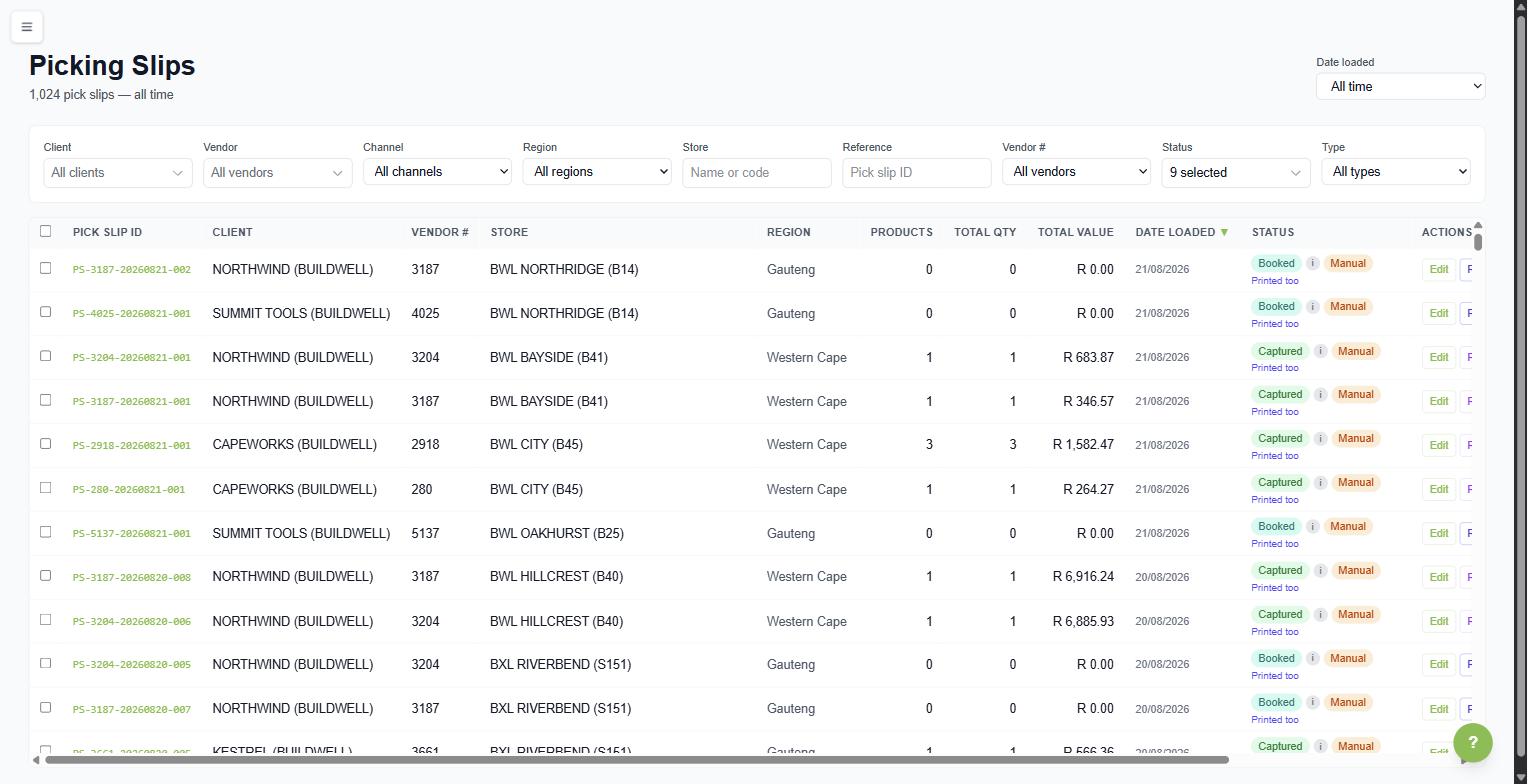Sort by Total Value column header
The image size is (1528, 784).
1075,232
